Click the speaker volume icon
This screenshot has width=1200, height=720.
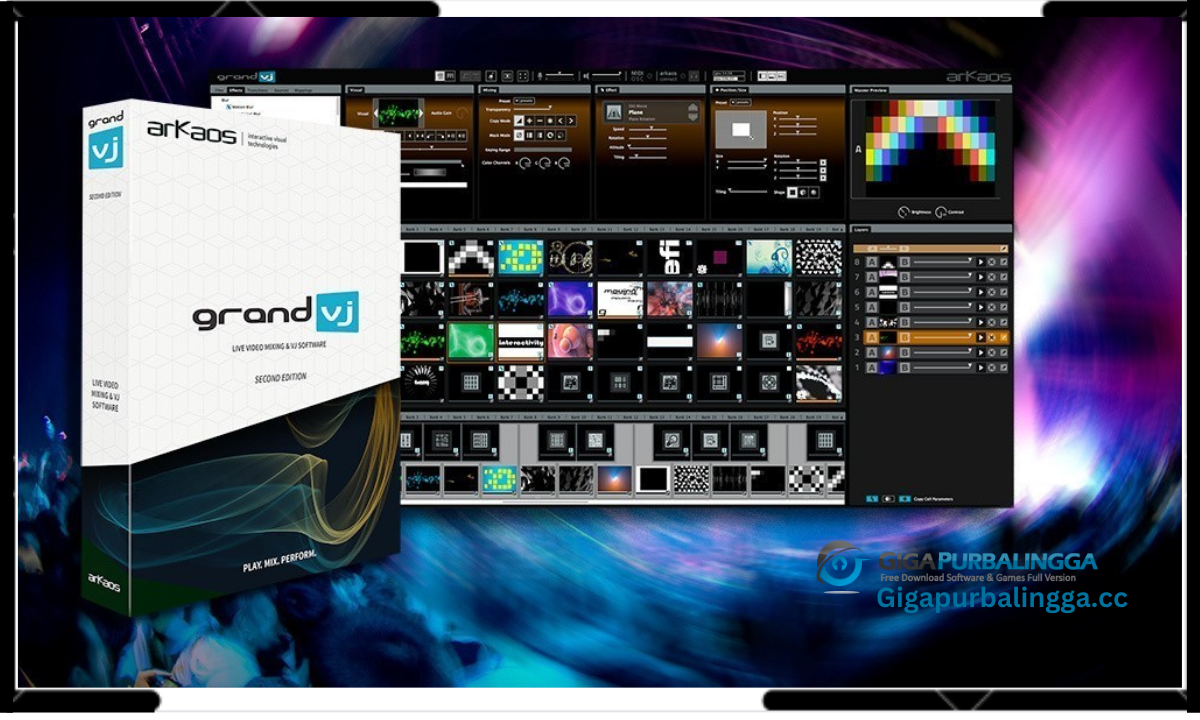585,76
